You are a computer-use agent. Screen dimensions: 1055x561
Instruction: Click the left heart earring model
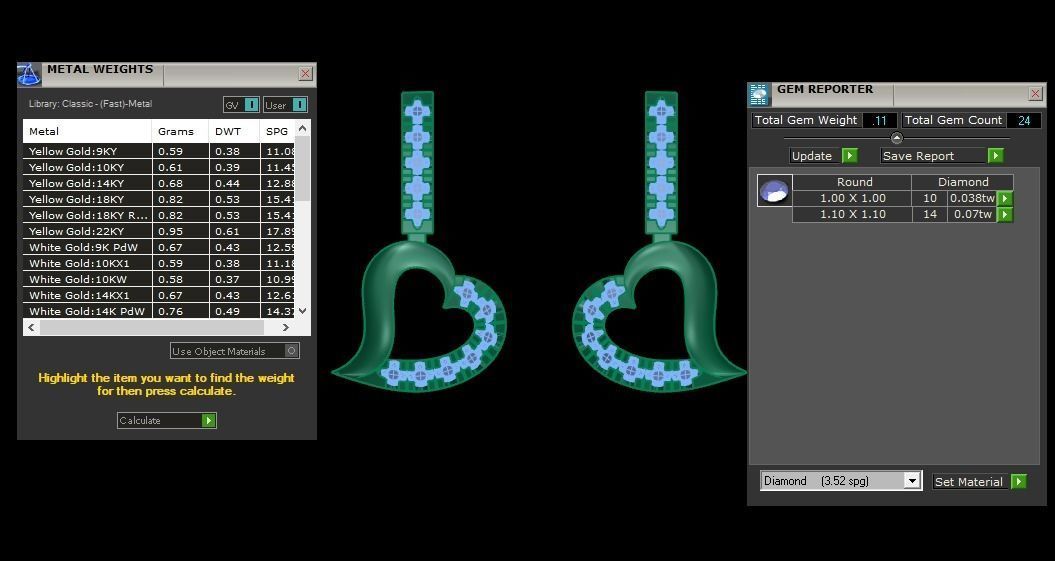pos(419,242)
